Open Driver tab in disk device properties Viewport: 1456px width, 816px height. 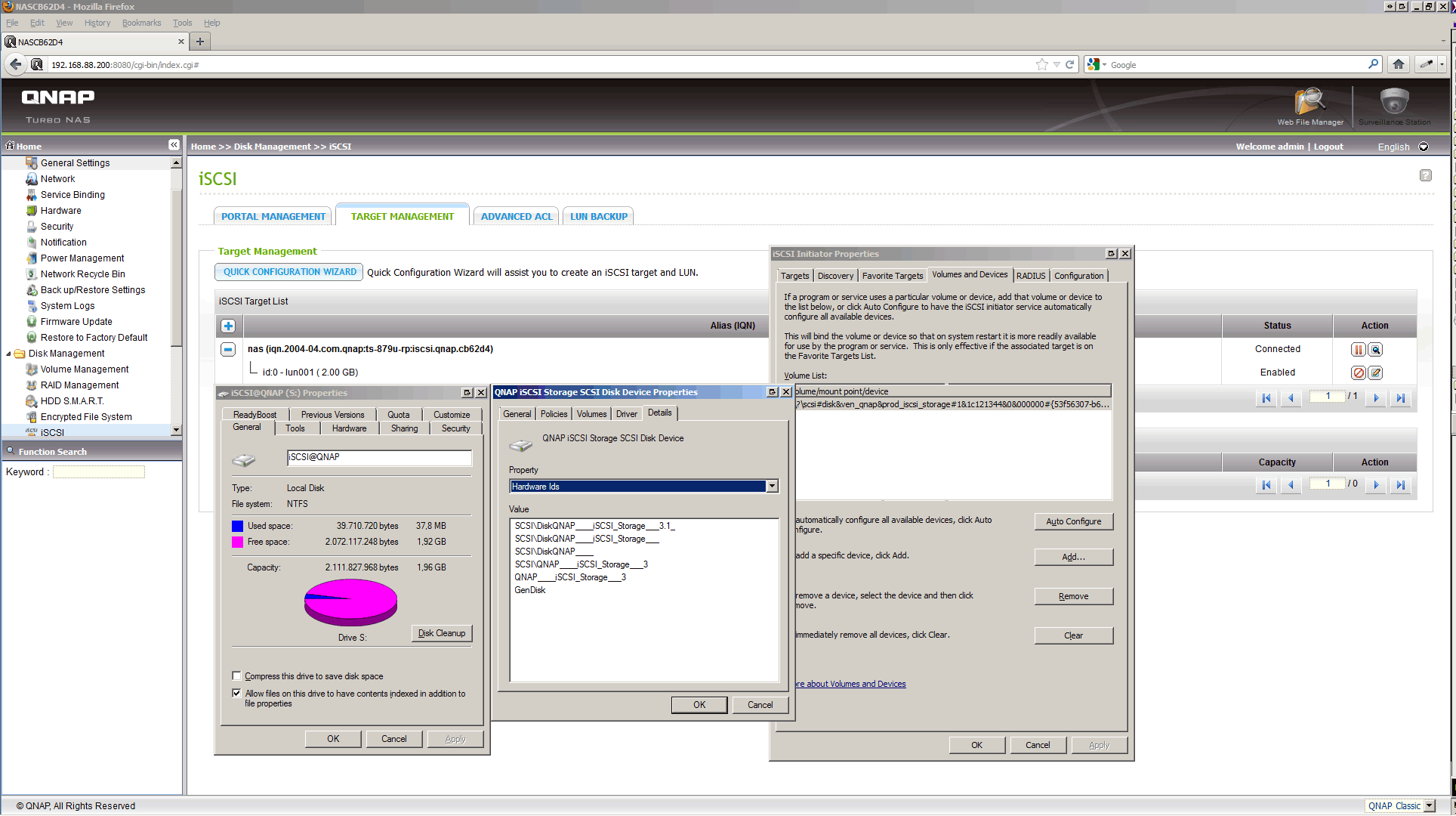[x=626, y=414]
